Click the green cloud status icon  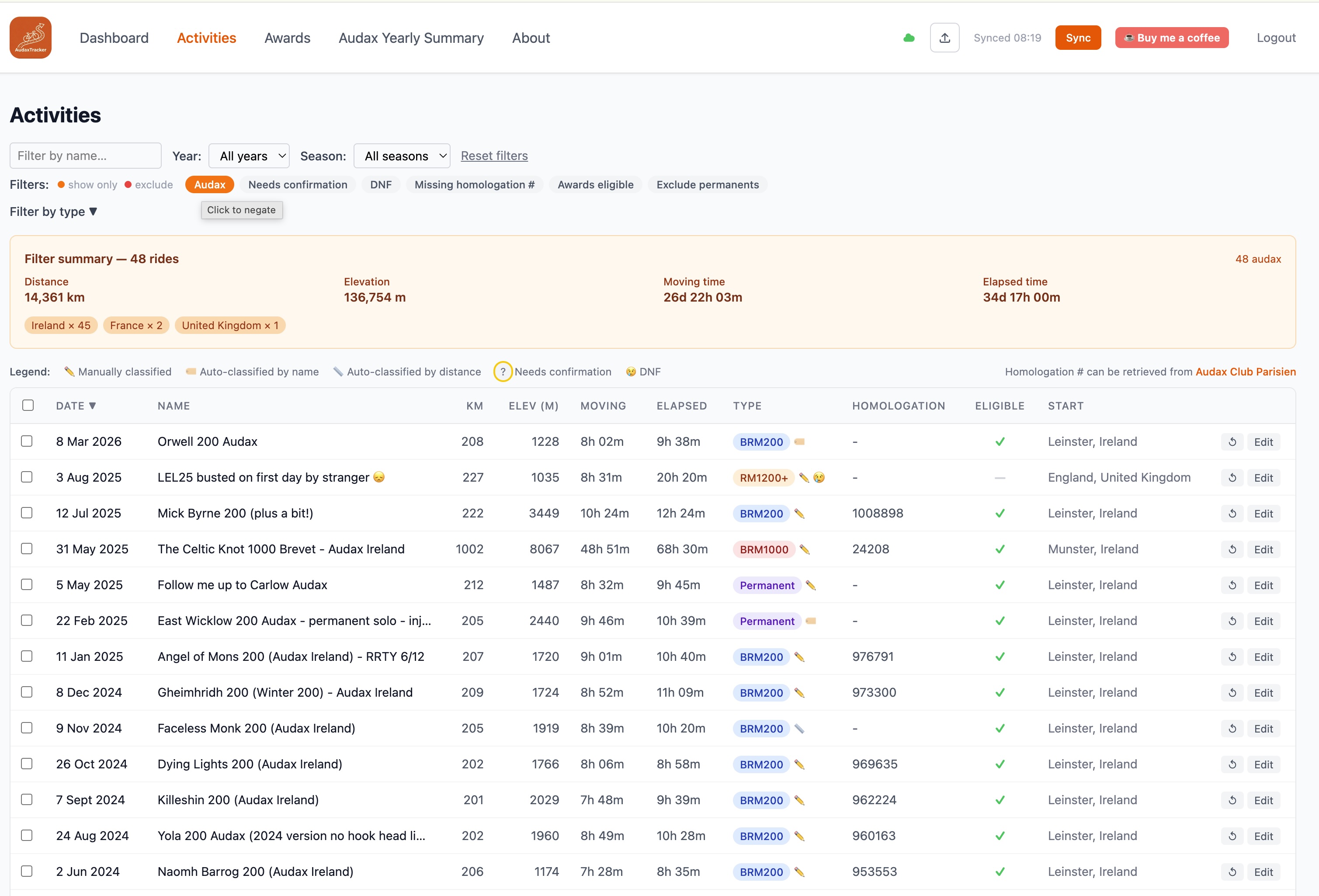click(909, 38)
